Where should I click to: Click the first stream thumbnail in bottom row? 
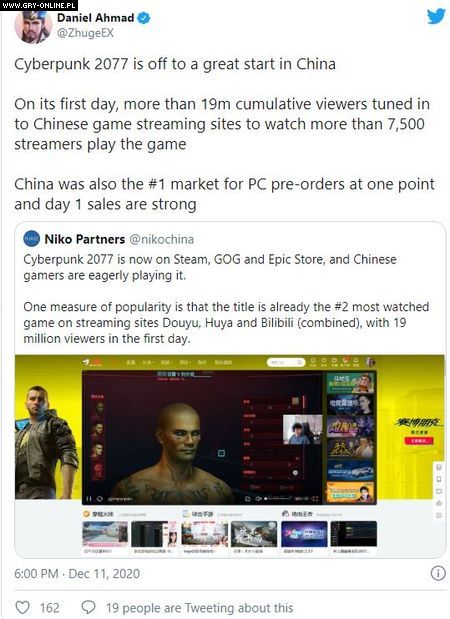(105, 534)
